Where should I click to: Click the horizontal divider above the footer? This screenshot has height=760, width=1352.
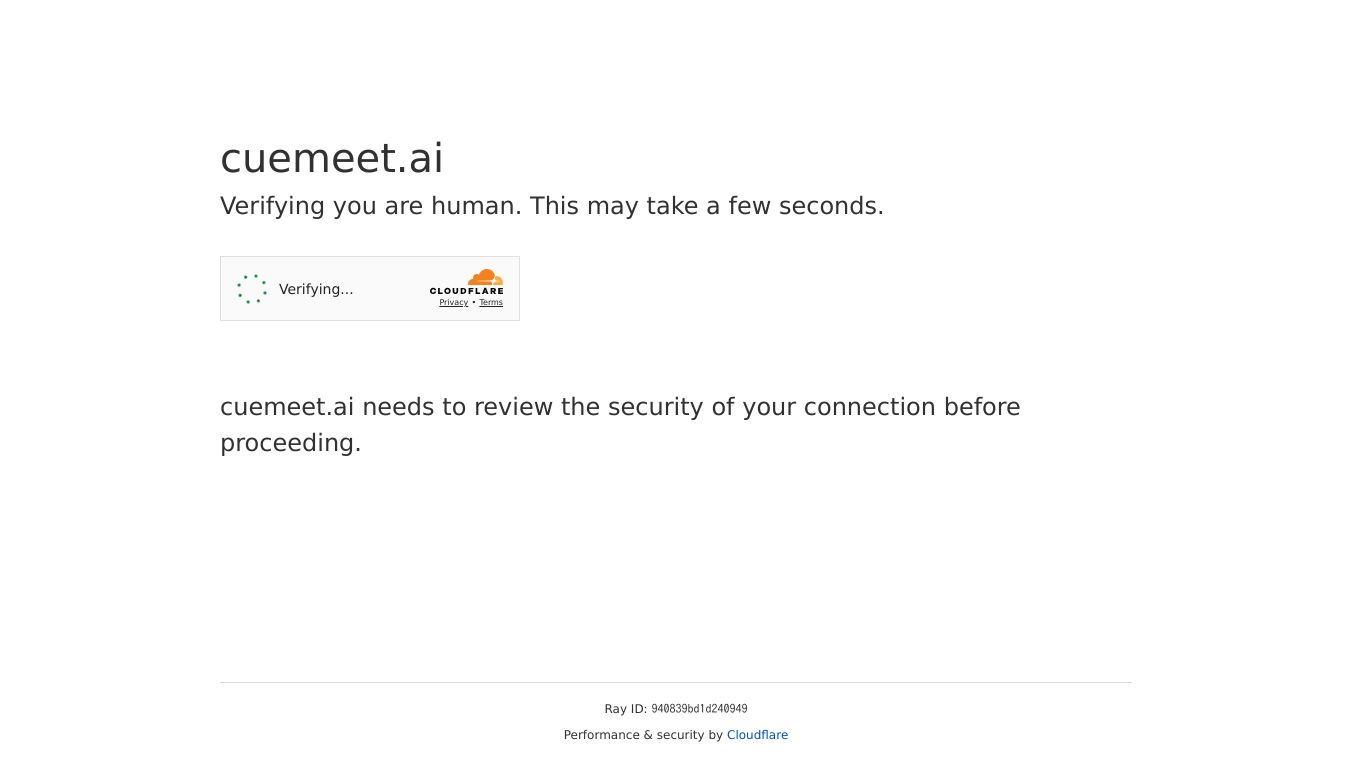675,683
